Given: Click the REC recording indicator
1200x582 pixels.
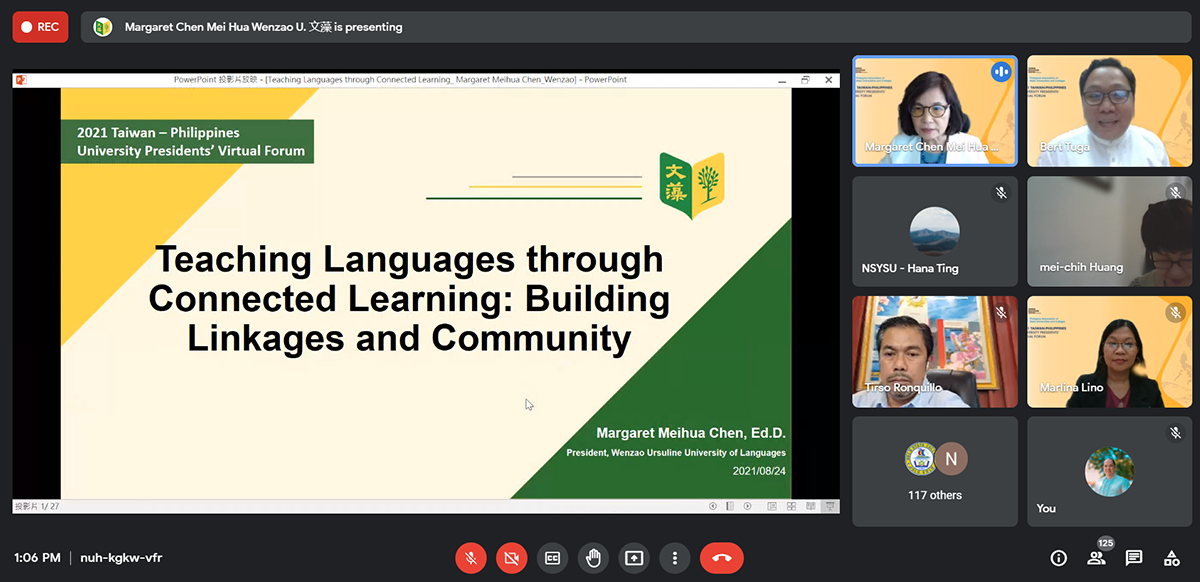Looking at the screenshot, I should [x=40, y=27].
